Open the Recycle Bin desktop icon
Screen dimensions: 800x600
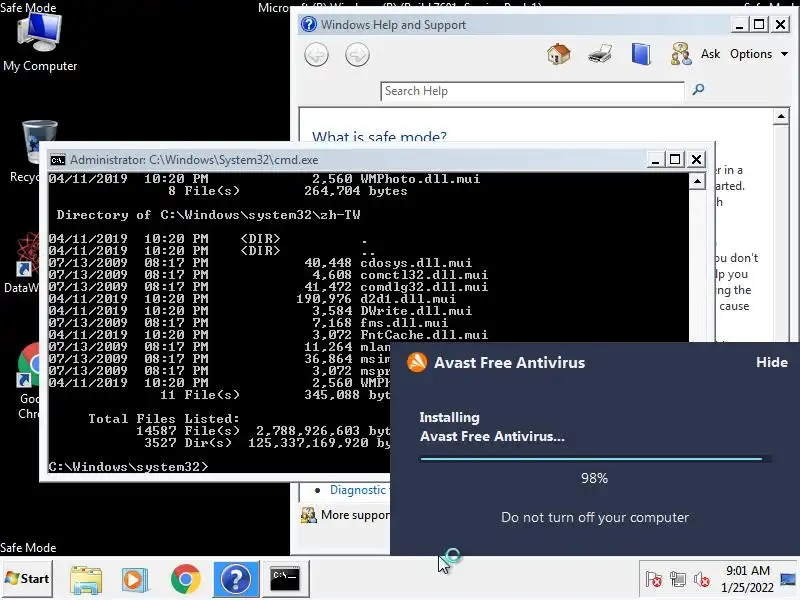31,151
